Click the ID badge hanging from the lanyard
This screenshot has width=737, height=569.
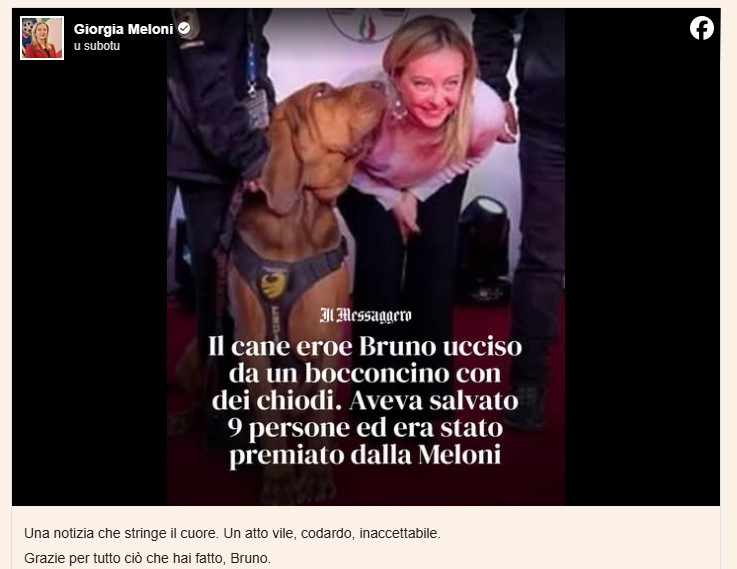click(x=256, y=107)
